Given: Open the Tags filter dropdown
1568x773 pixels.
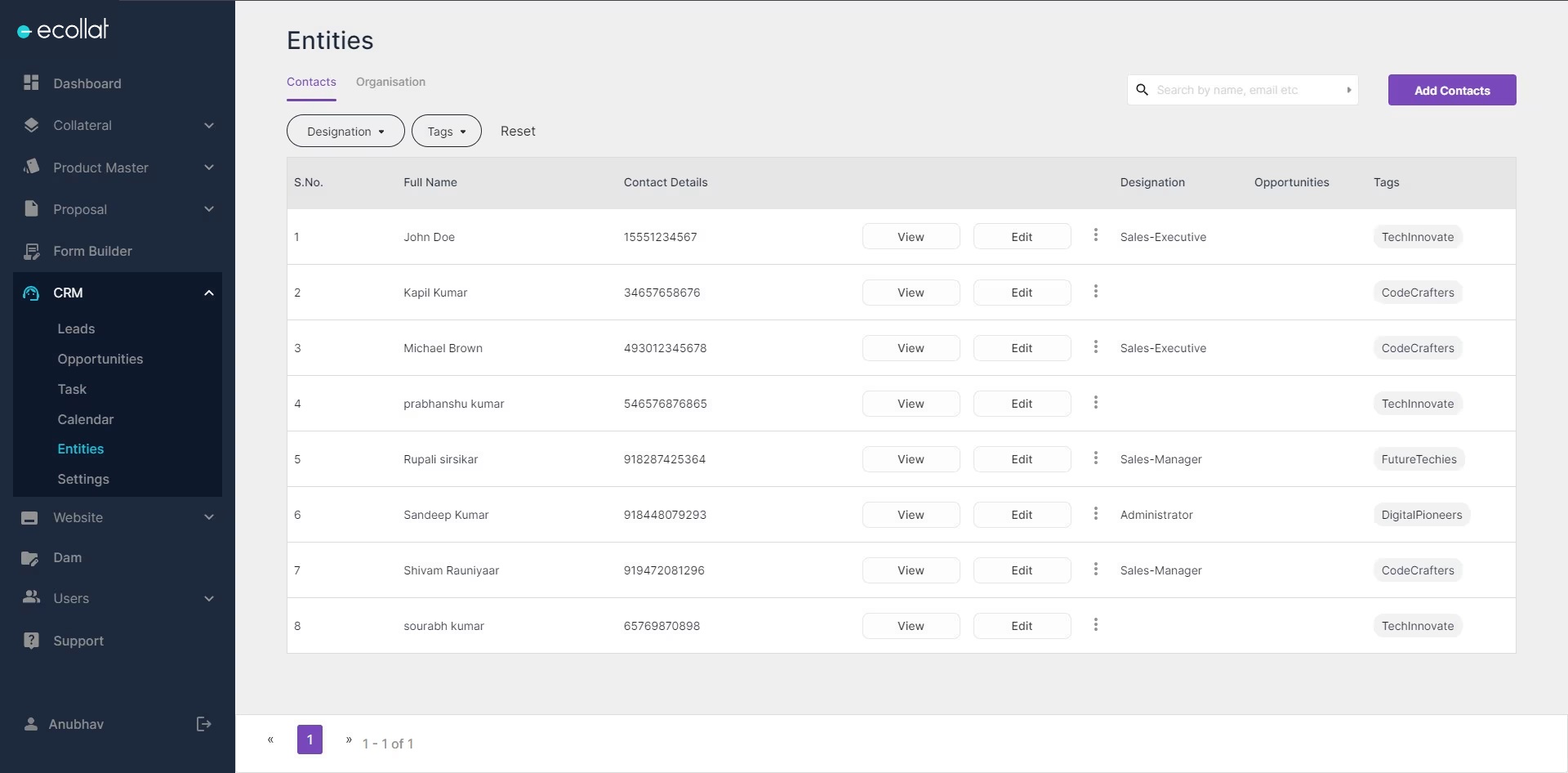Looking at the screenshot, I should tap(446, 131).
